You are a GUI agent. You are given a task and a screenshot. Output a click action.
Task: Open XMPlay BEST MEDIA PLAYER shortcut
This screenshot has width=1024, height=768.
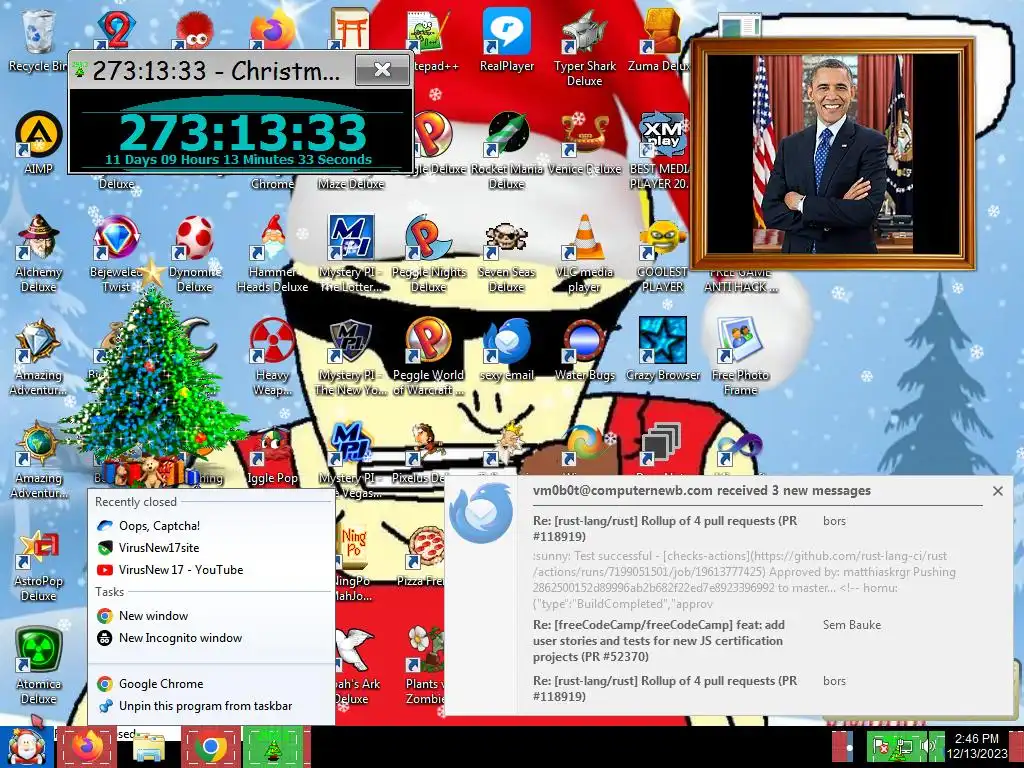click(x=660, y=151)
